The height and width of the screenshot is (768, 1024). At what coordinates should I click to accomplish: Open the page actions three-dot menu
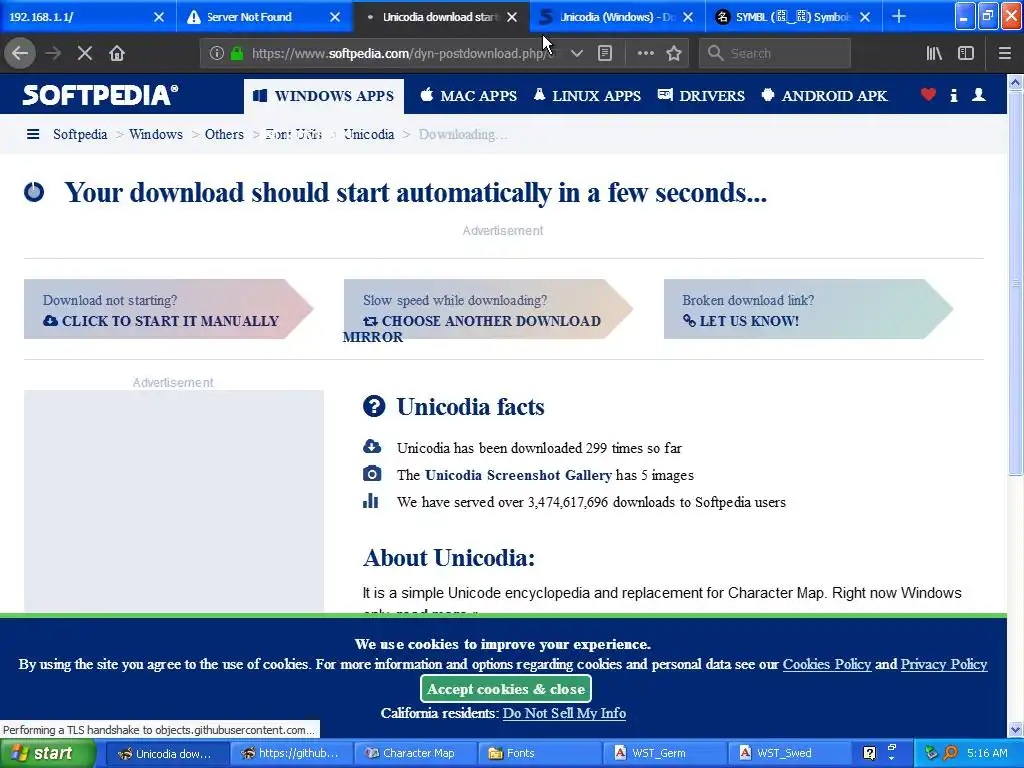pos(645,53)
